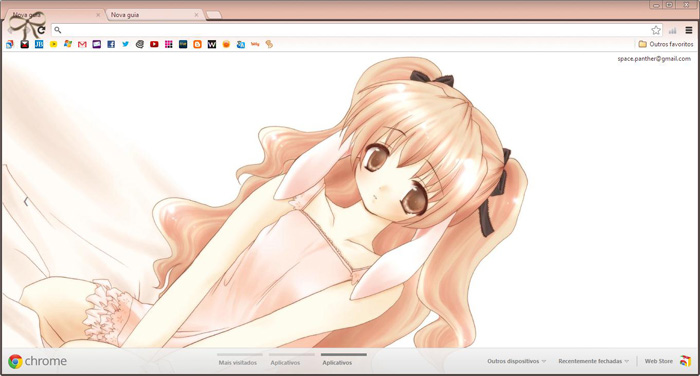Open the orange round face bookmark
This screenshot has height=376, width=700.
[x=226, y=44]
